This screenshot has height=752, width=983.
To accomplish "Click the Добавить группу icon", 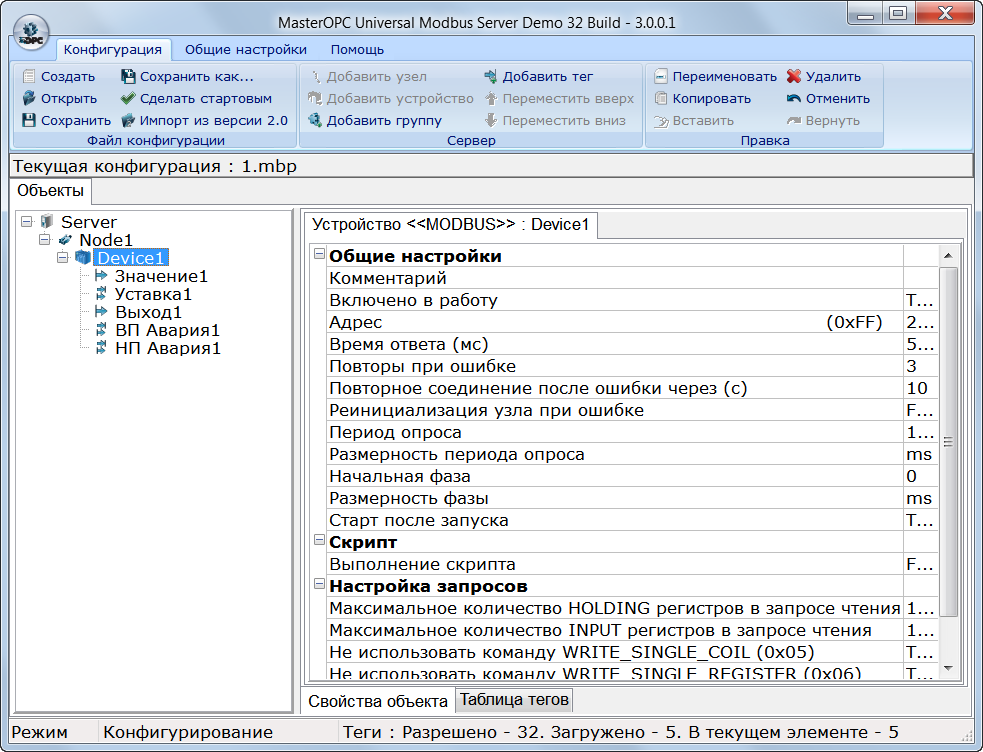I will (315, 120).
